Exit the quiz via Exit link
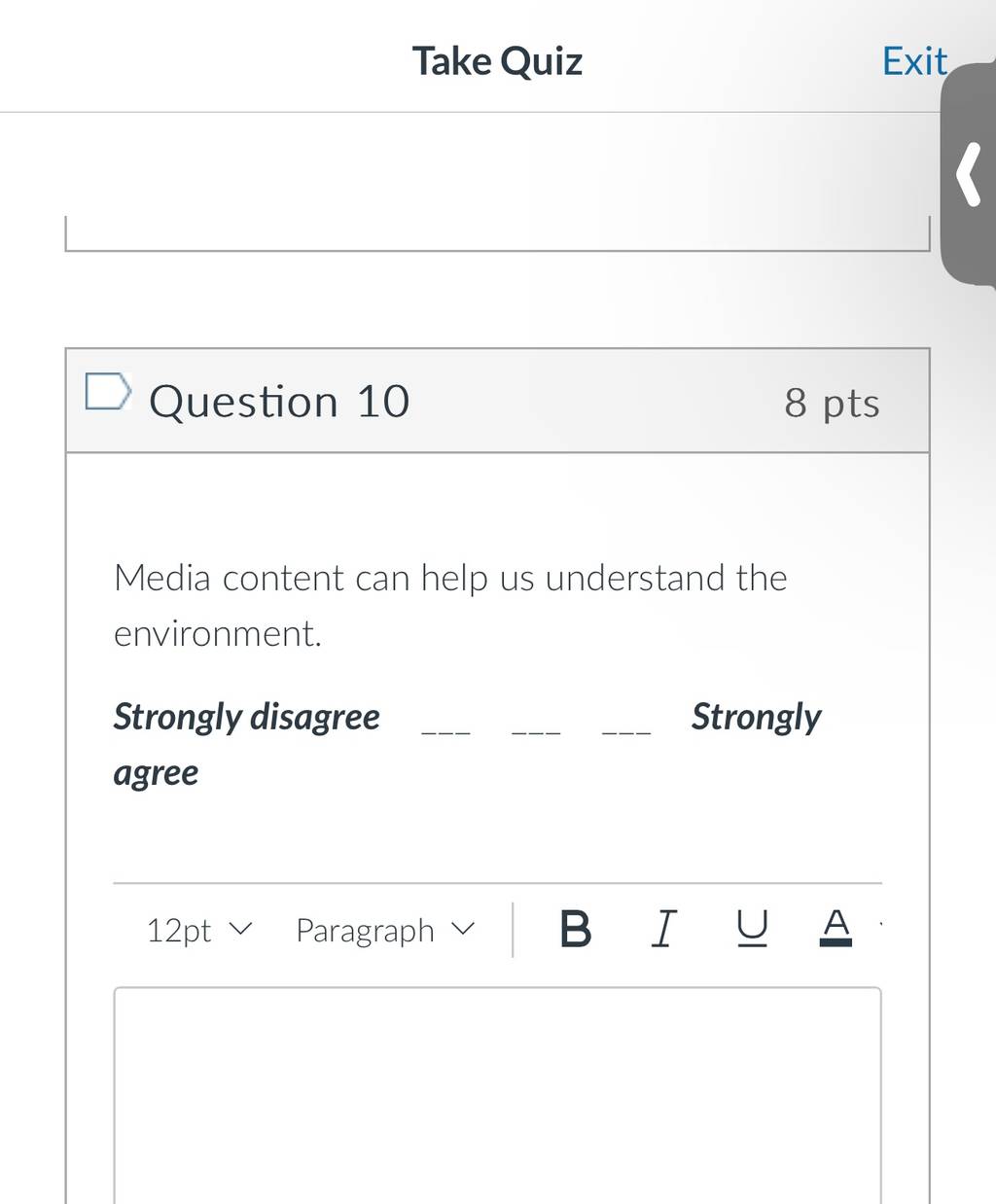The width and height of the screenshot is (996, 1204). (x=913, y=61)
